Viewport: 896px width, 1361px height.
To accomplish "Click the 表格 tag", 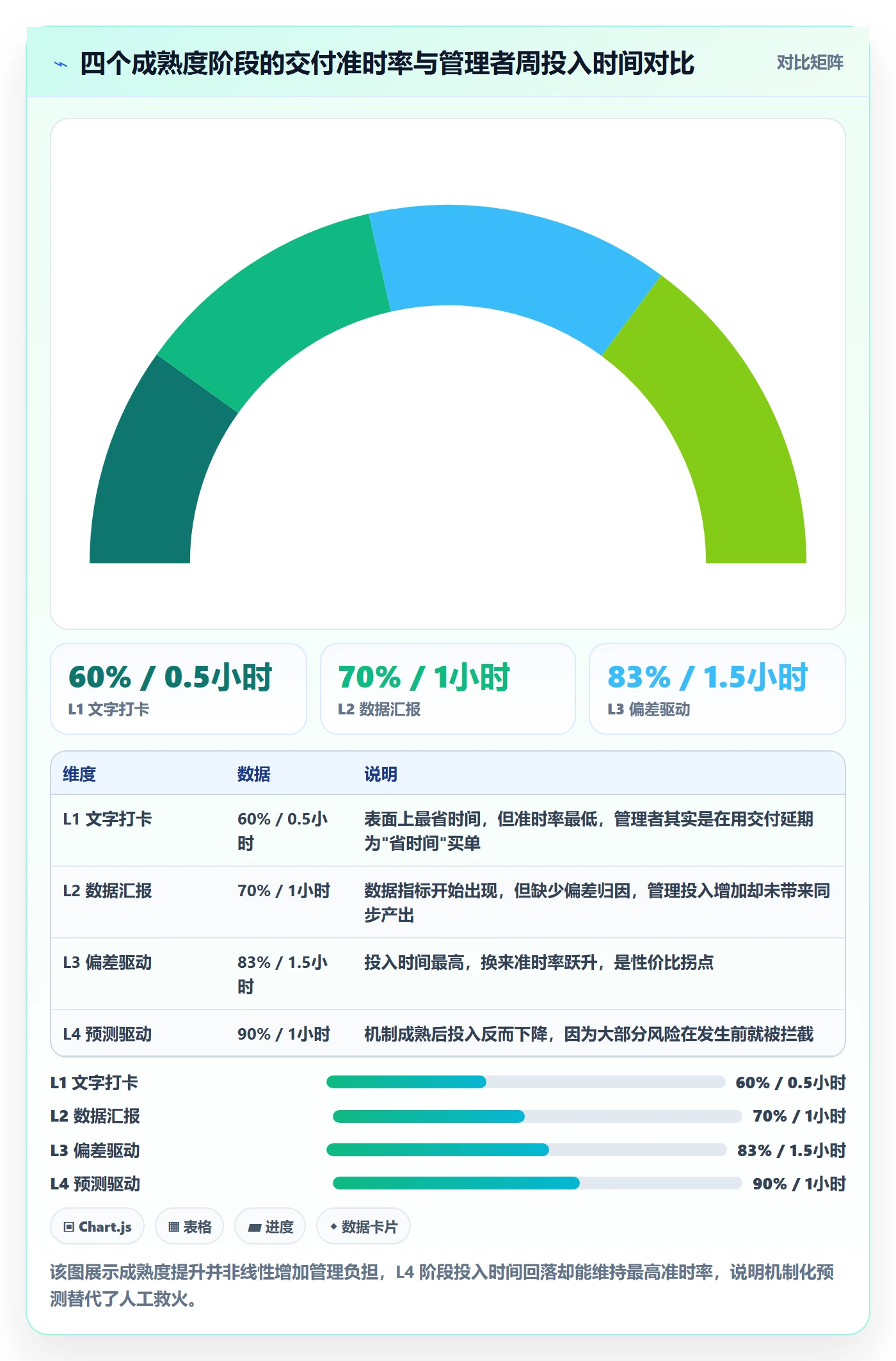I will pos(189,1227).
